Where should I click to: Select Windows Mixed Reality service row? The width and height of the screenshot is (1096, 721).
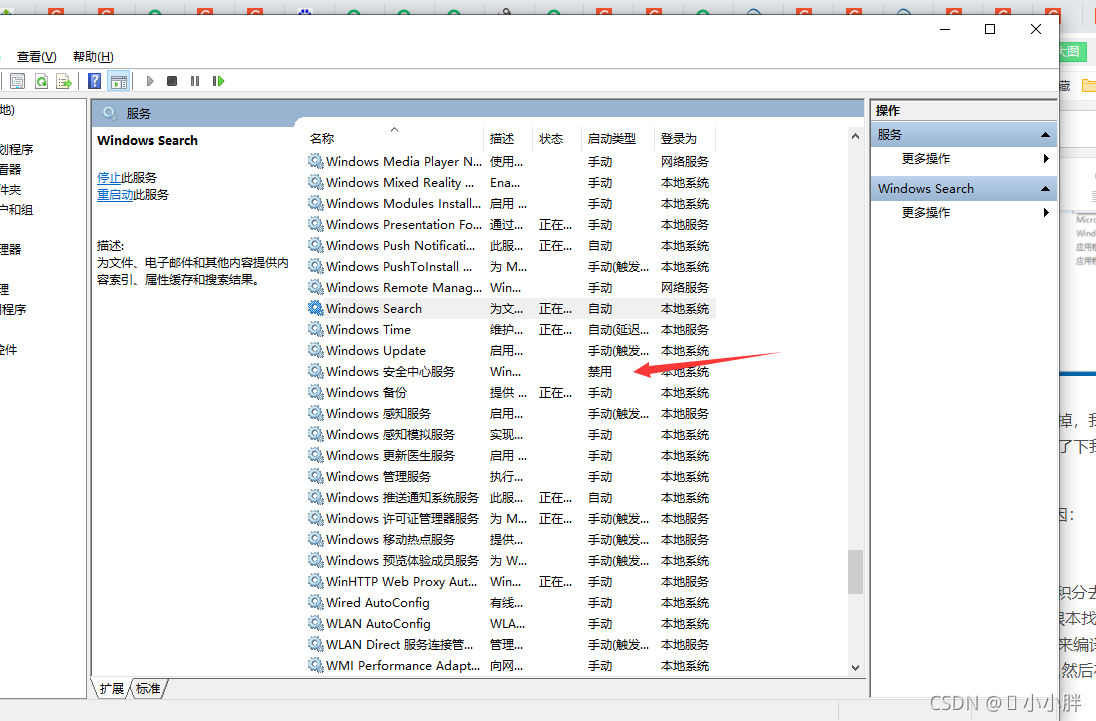pos(511,182)
